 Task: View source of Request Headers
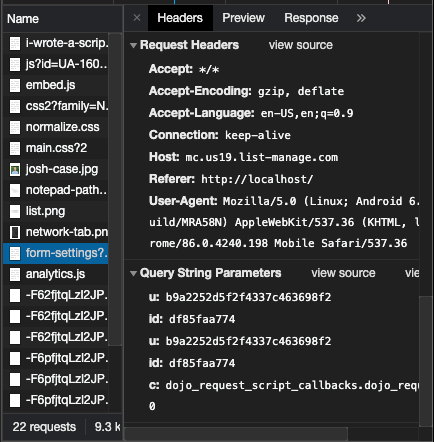pyautogui.click(x=301, y=45)
